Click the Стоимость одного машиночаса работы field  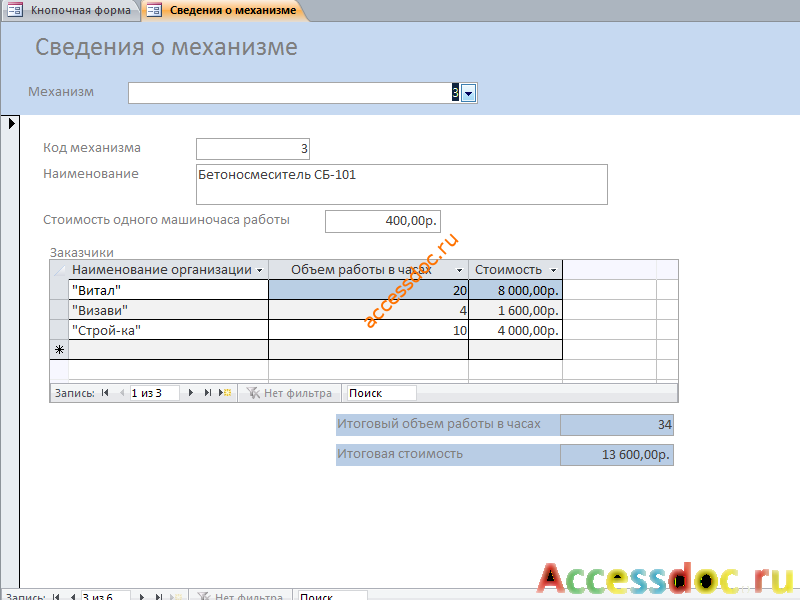(383, 221)
